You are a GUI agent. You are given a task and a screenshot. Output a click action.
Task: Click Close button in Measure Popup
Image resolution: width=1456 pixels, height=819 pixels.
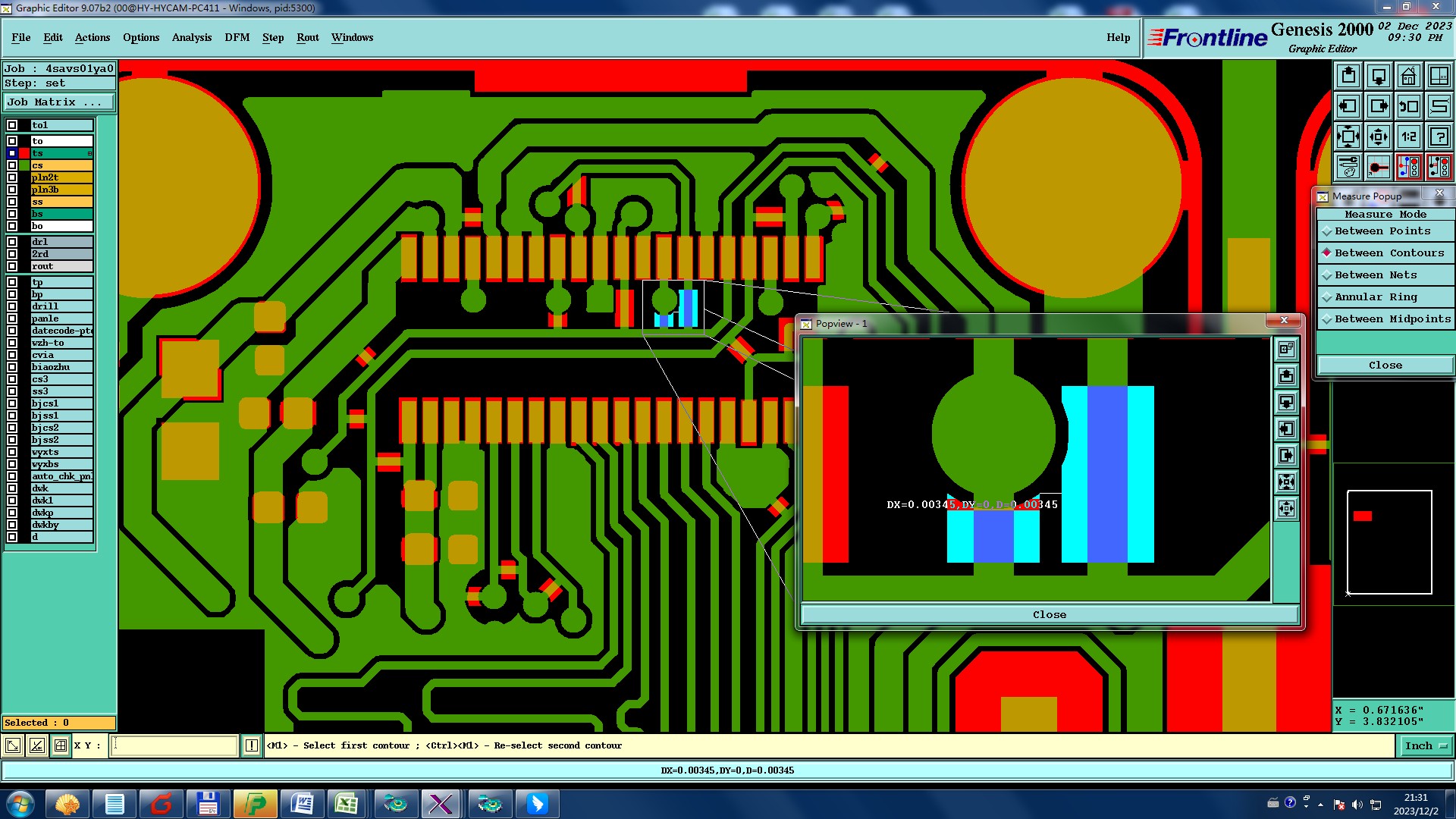(1385, 366)
